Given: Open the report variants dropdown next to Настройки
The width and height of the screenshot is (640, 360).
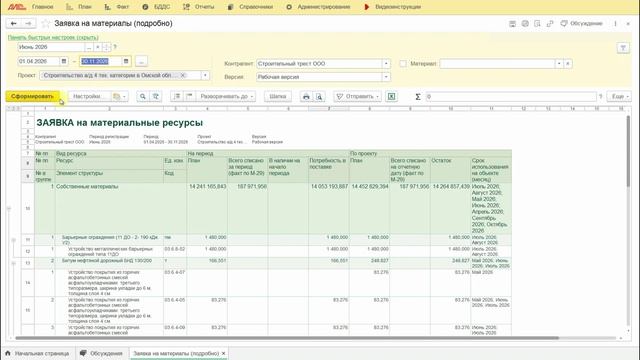Looking at the screenshot, I should tap(120, 97).
